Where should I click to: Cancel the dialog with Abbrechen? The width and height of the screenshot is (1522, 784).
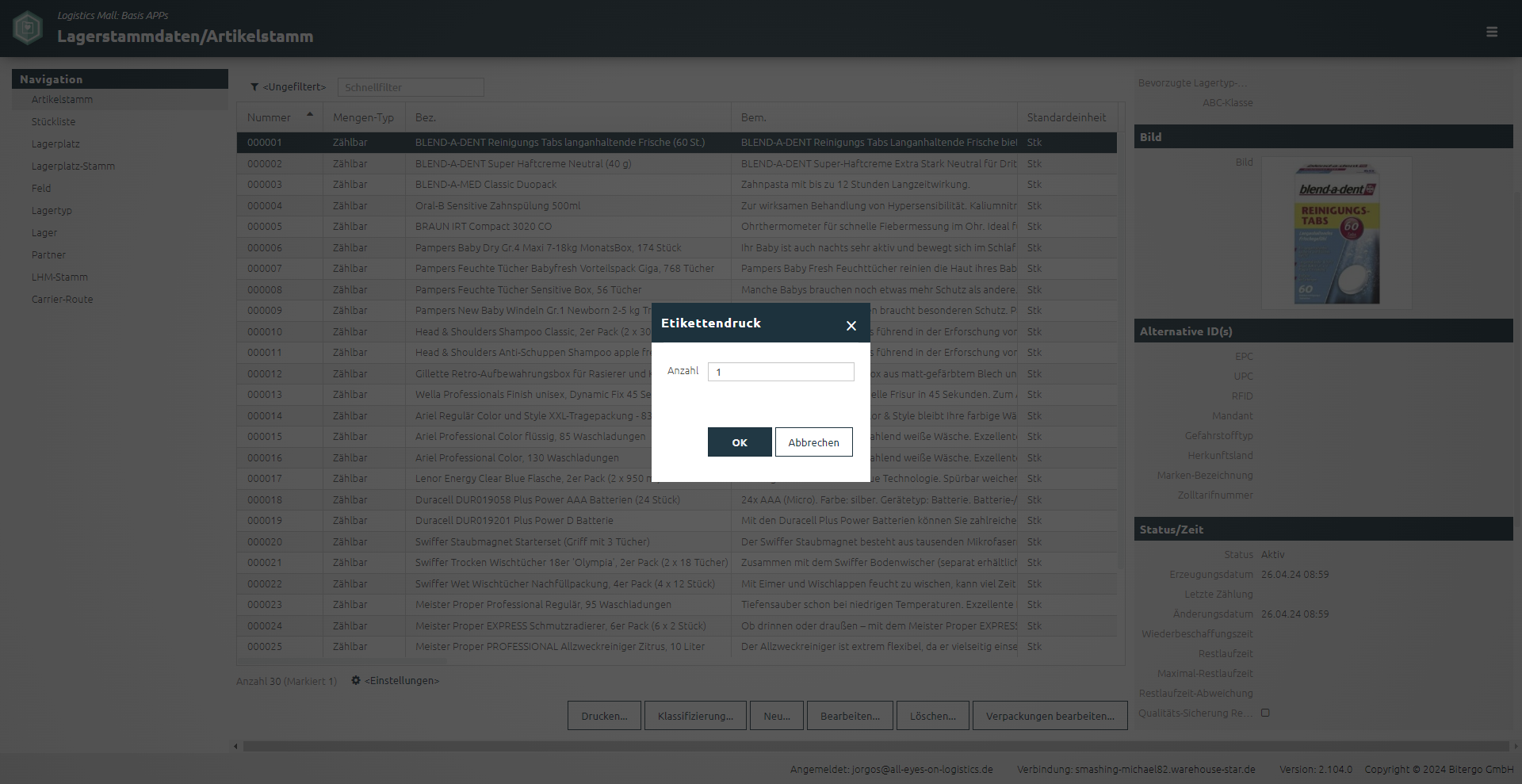tap(813, 442)
